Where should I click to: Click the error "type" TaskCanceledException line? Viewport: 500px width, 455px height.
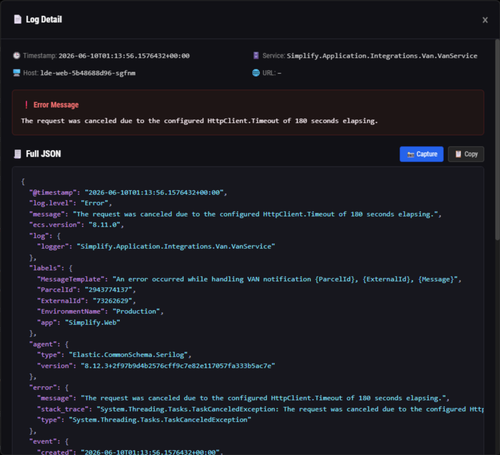(144, 420)
